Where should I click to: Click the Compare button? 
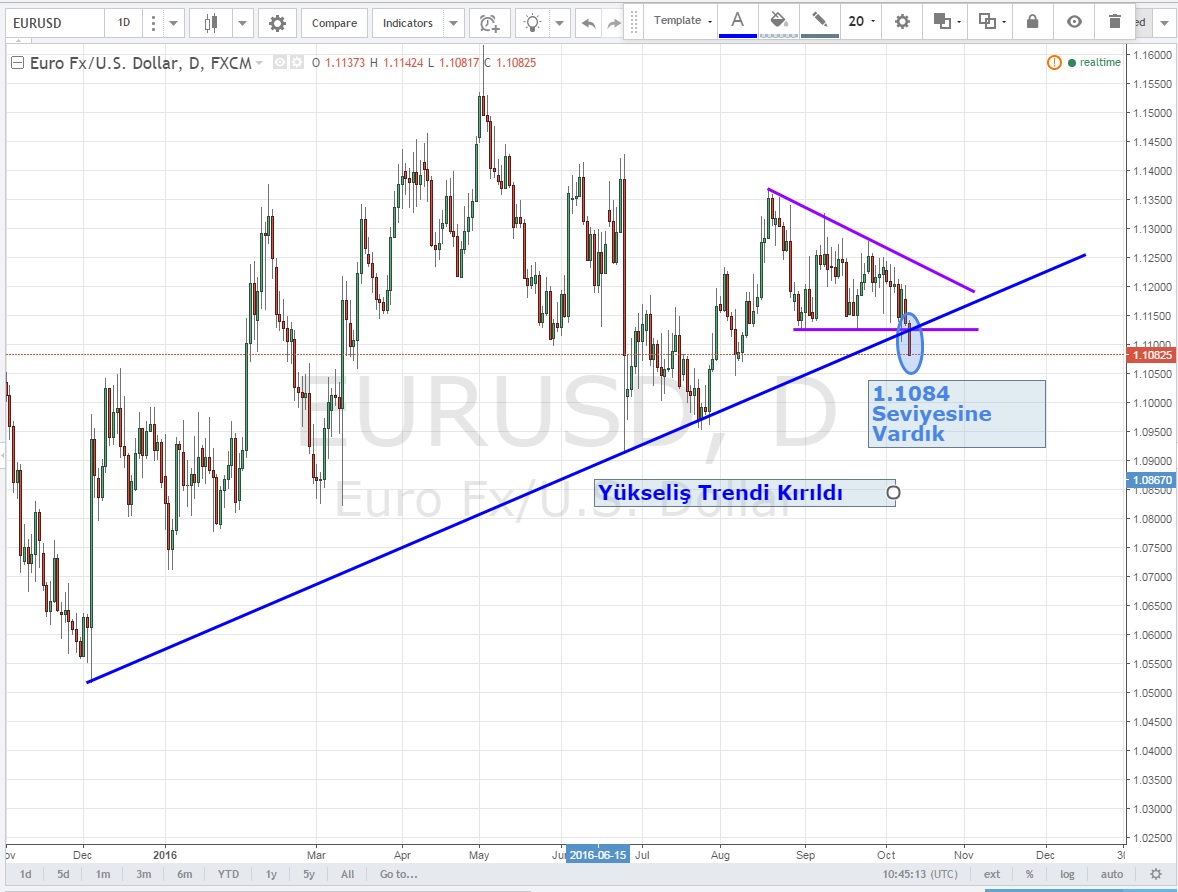pos(334,23)
